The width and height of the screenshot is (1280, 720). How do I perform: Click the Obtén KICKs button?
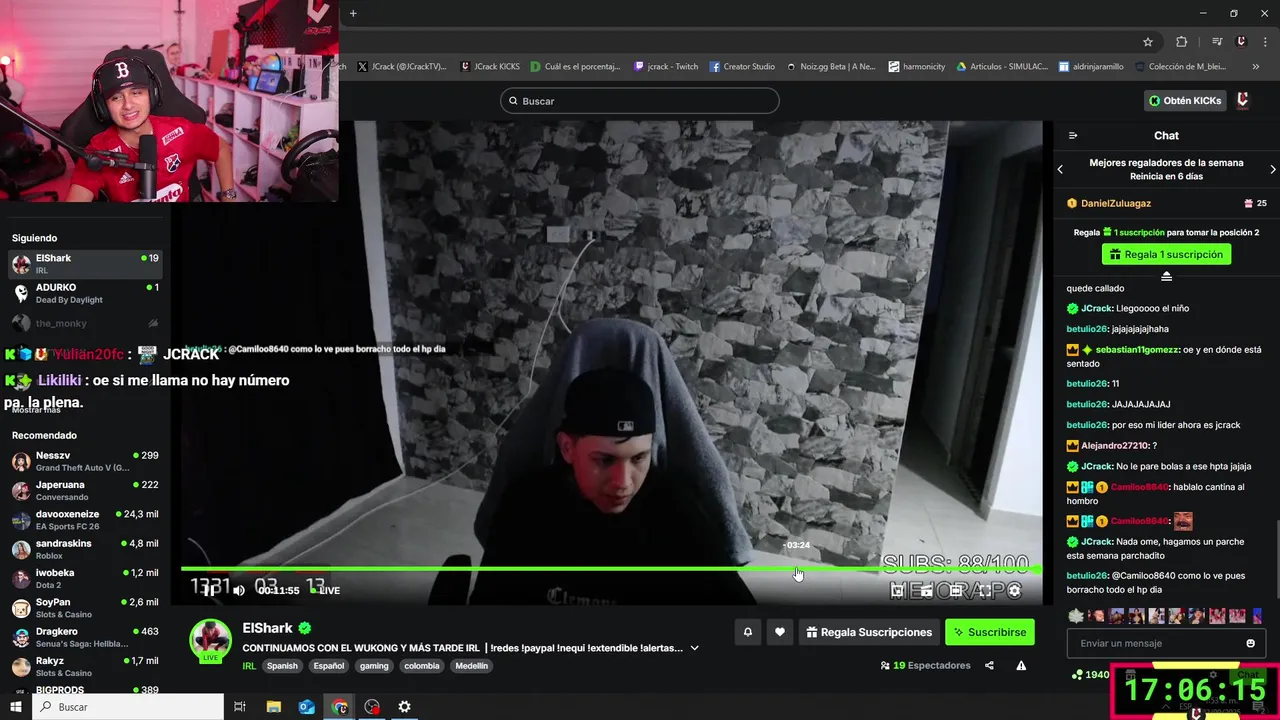pyautogui.click(x=1185, y=101)
